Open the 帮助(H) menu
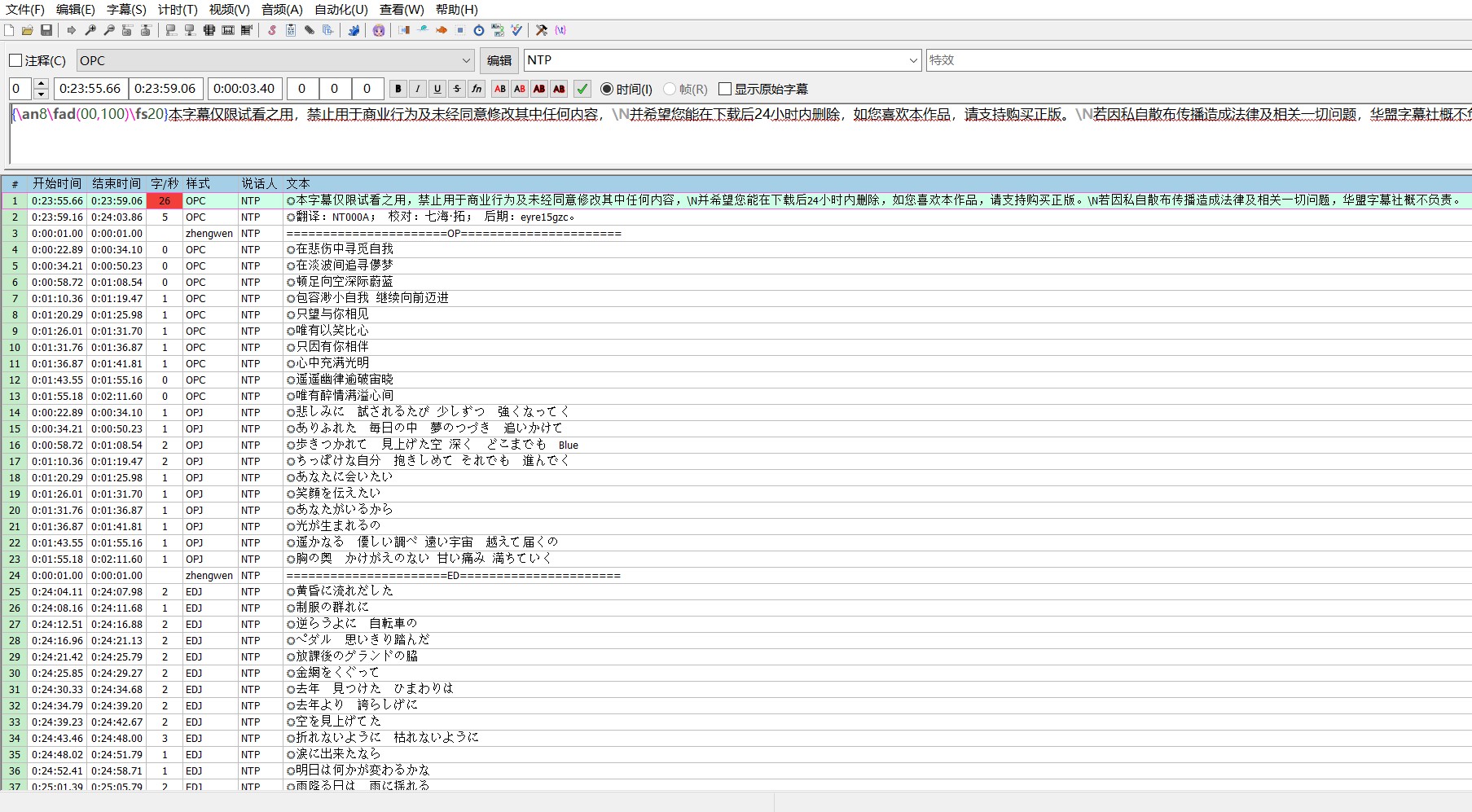 tap(457, 10)
